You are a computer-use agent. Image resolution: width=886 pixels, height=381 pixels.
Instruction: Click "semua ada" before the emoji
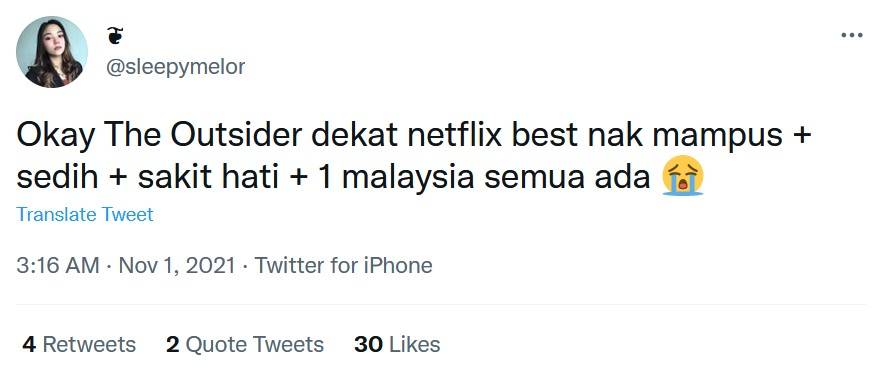pos(567,177)
